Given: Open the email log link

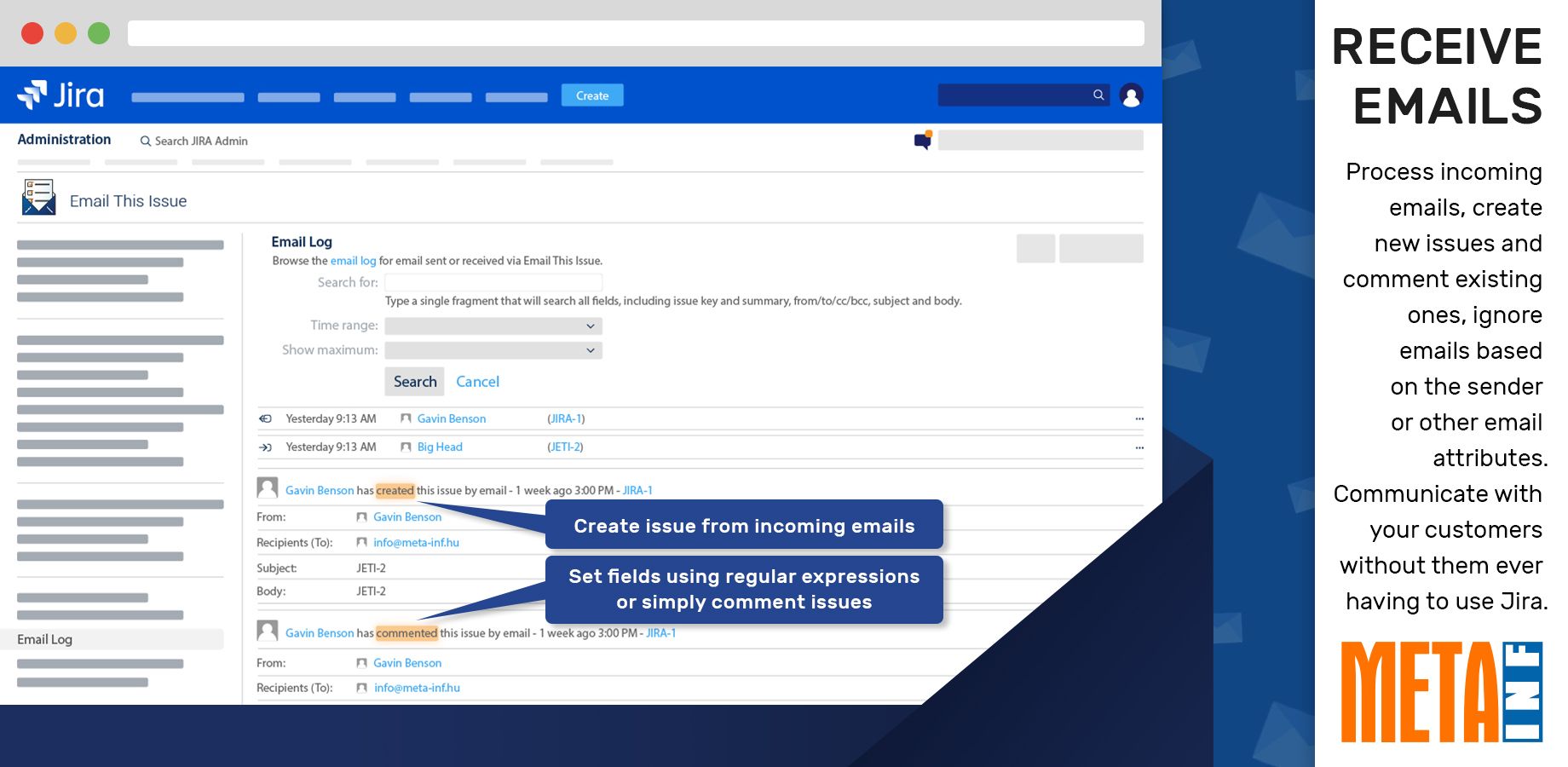Looking at the screenshot, I should tap(353, 261).
